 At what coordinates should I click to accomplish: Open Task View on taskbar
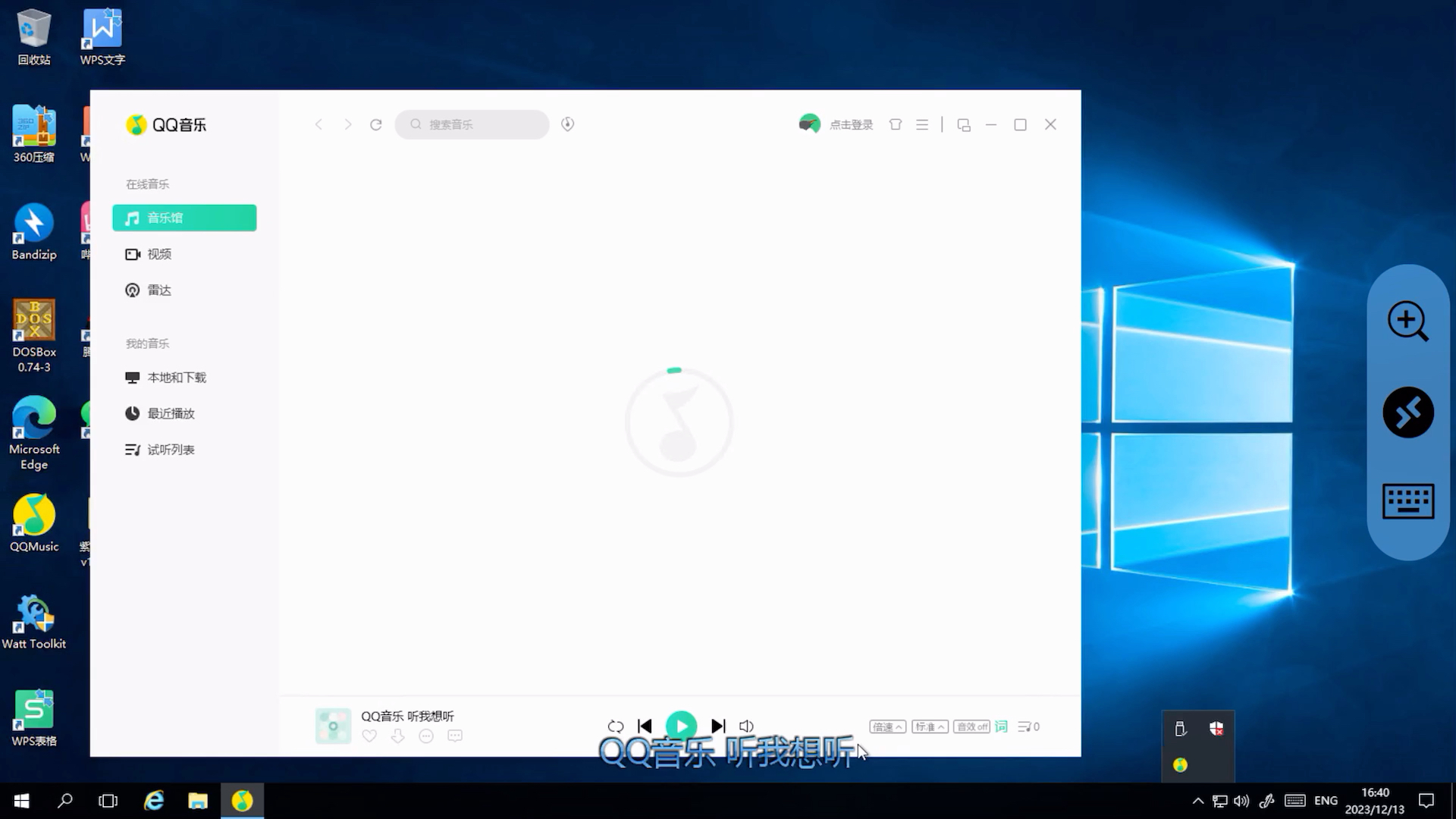[x=108, y=801]
